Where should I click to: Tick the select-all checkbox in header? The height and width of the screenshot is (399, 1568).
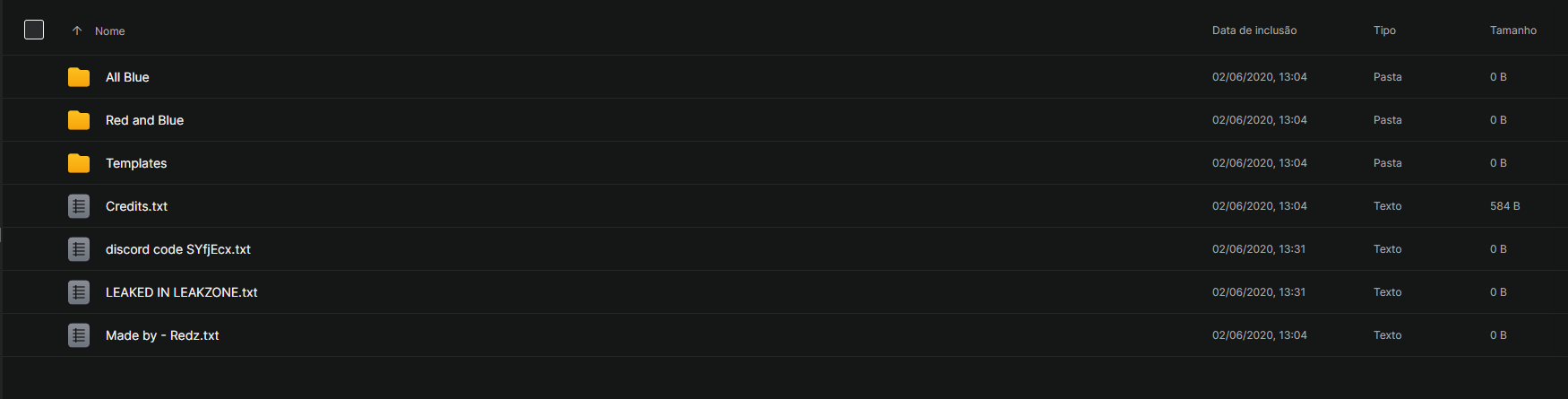34,30
